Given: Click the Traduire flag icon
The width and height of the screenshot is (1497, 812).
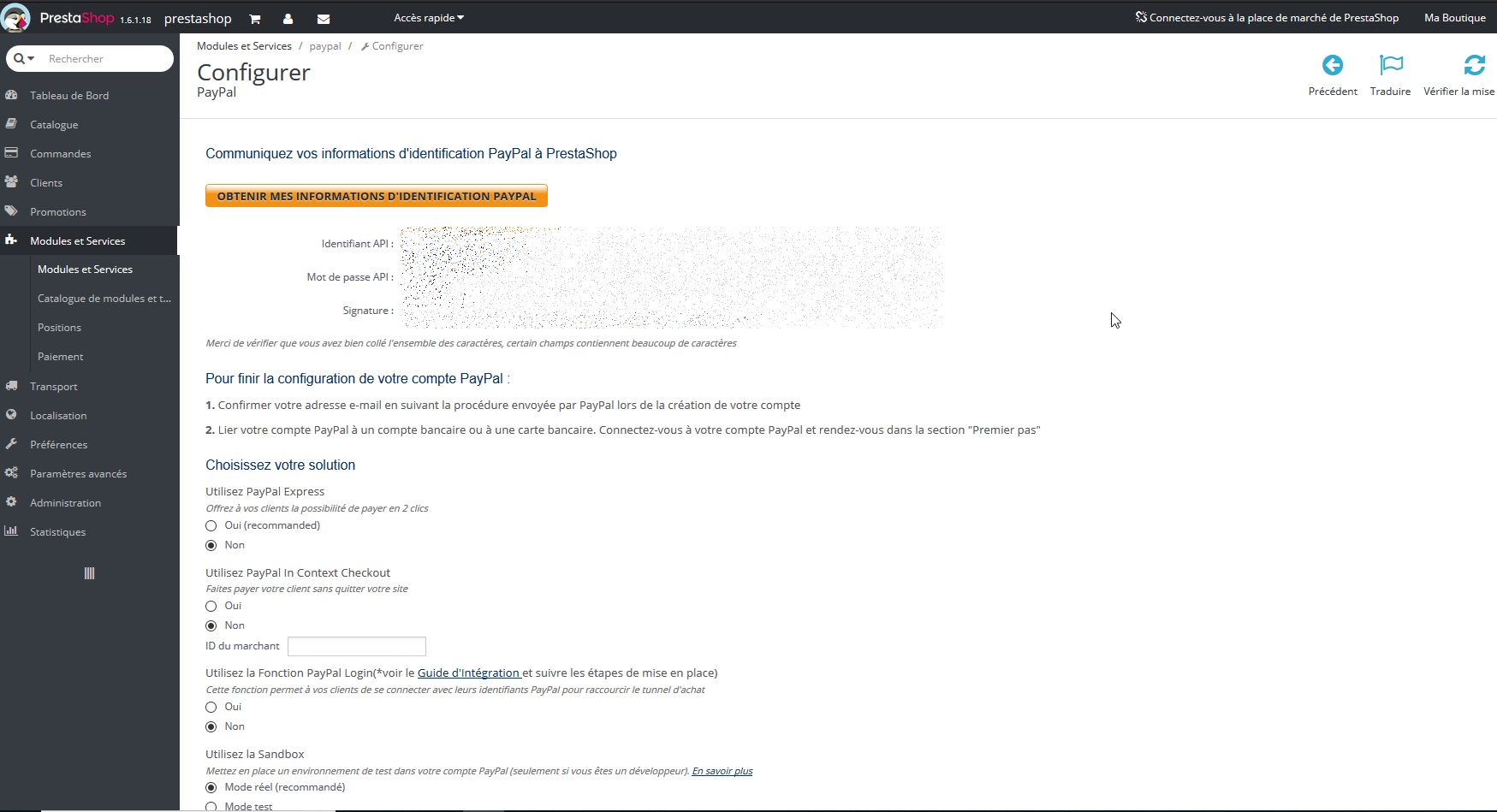Looking at the screenshot, I should pos(1391,65).
